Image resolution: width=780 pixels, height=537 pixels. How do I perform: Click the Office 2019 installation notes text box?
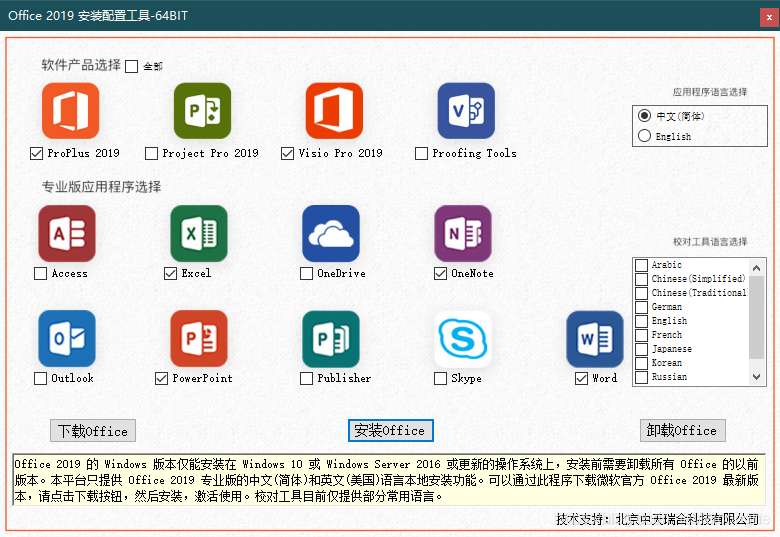(x=389, y=480)
